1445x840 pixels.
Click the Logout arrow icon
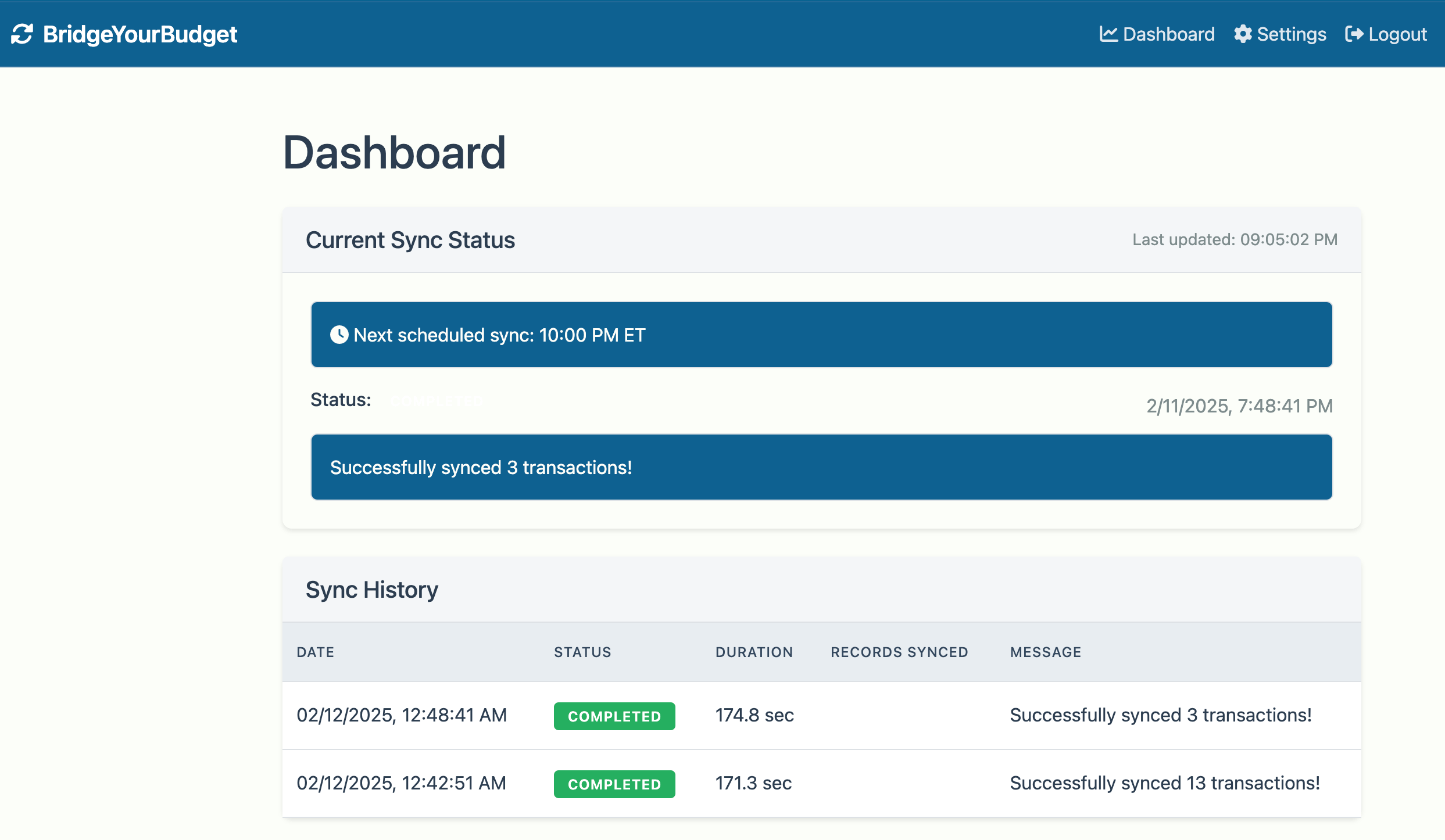coord(1354,34)
